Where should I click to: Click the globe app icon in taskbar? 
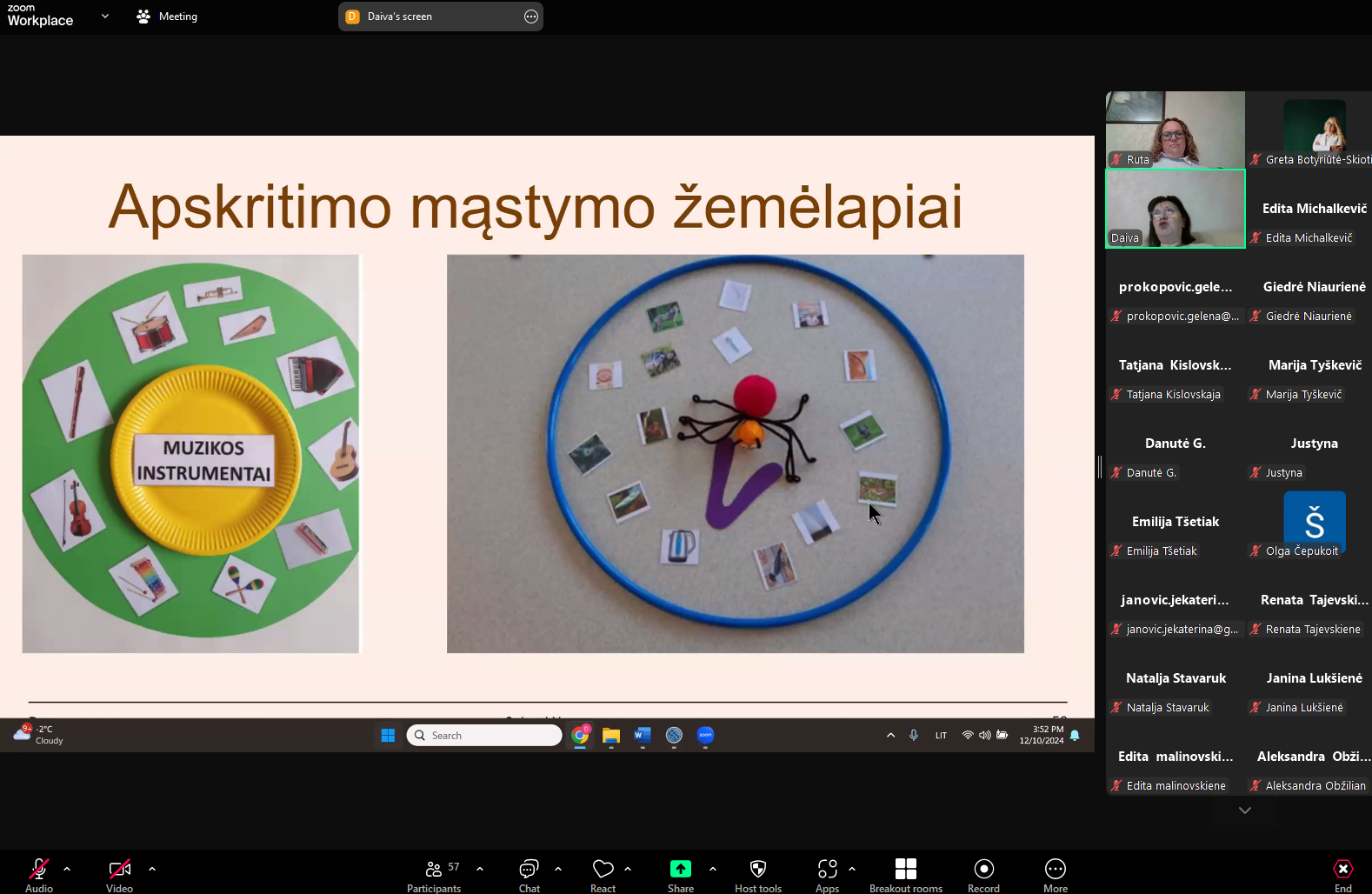(x=674, y=735)
